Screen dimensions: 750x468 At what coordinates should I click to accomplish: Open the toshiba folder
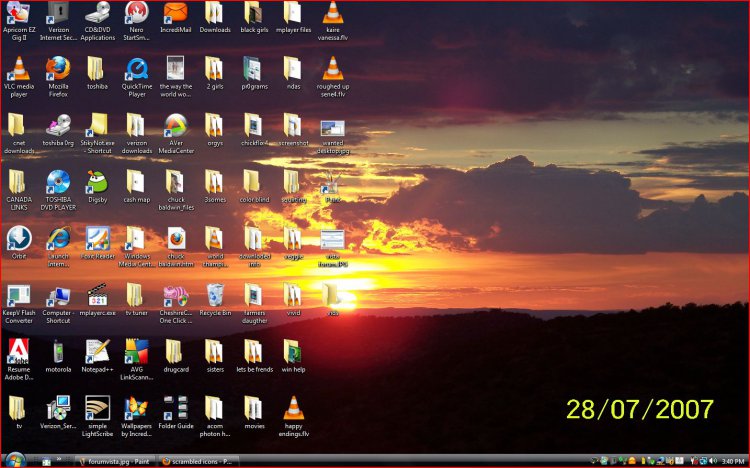tap(97, 74)
